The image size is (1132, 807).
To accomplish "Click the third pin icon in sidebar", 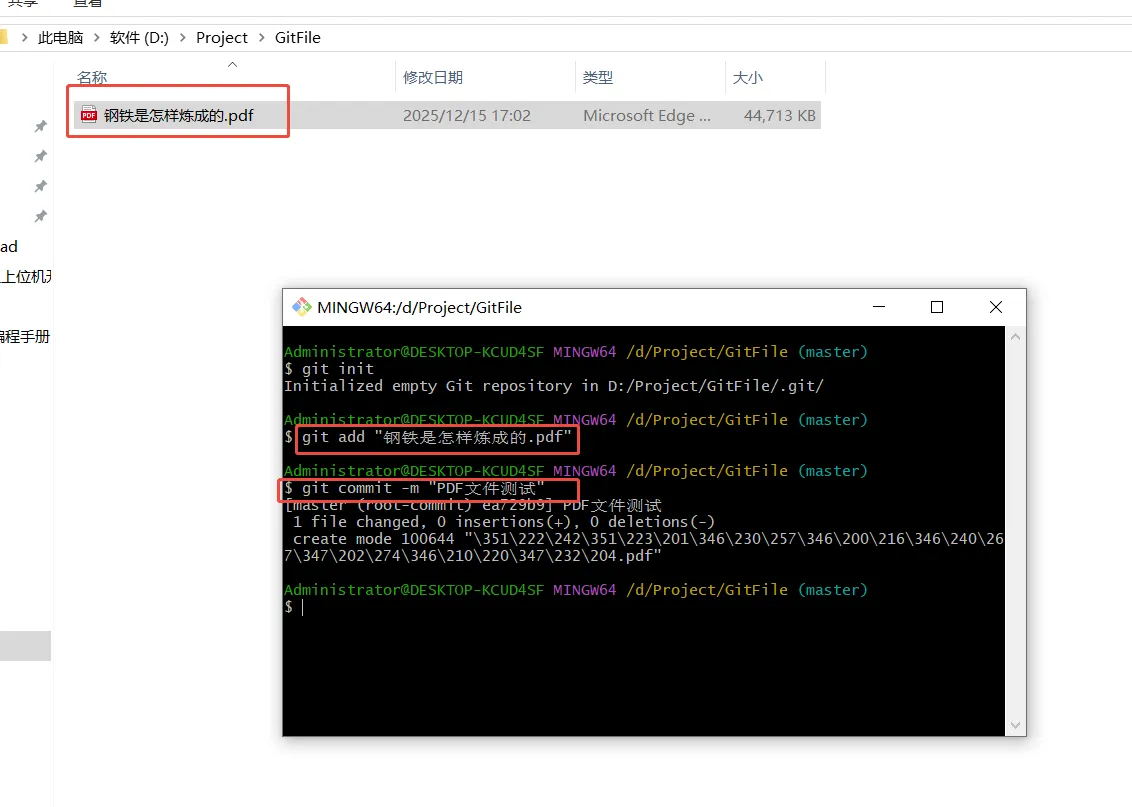I will [41, 186].
